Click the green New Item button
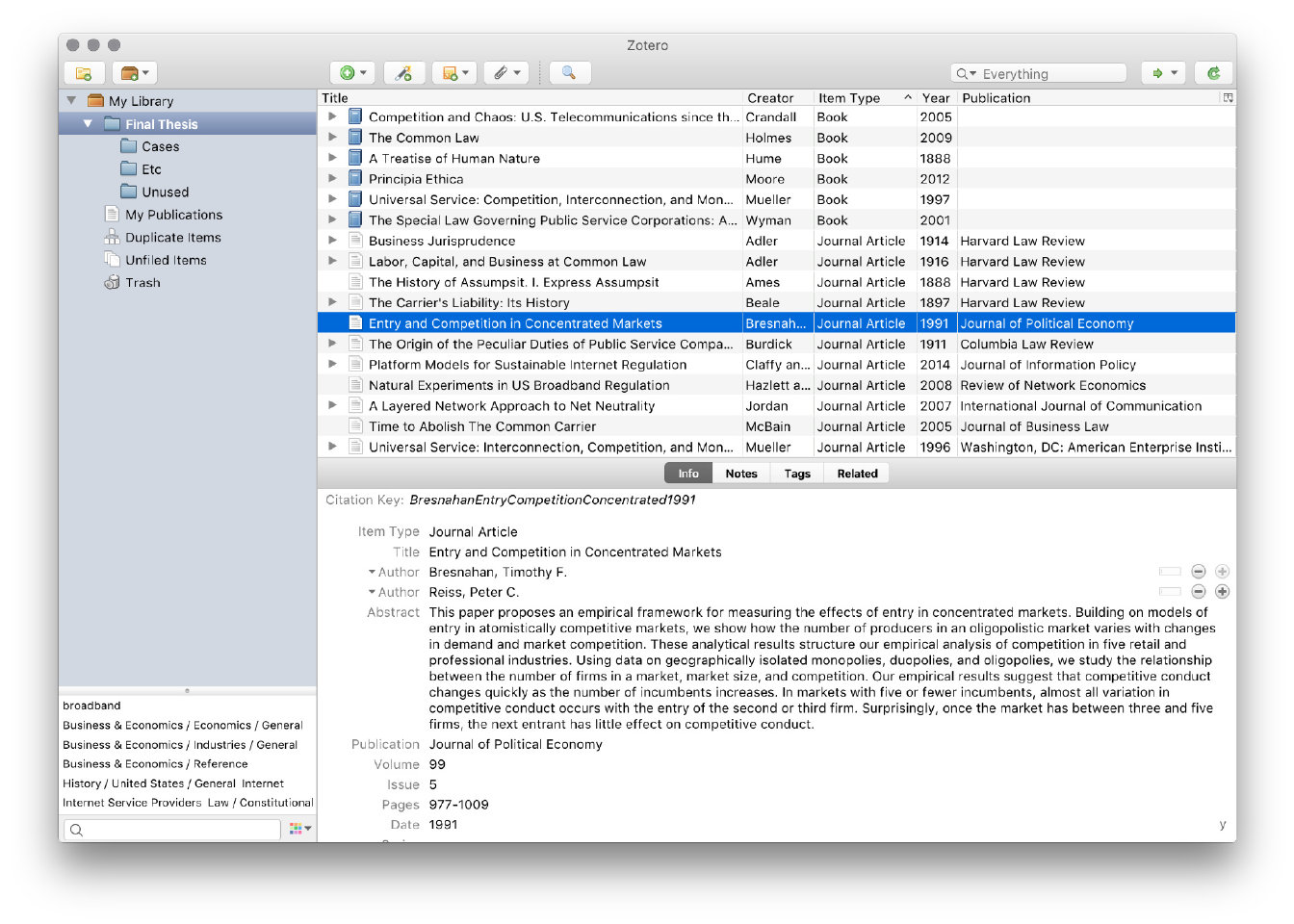 pyautogui.click(x=352, y=73)
